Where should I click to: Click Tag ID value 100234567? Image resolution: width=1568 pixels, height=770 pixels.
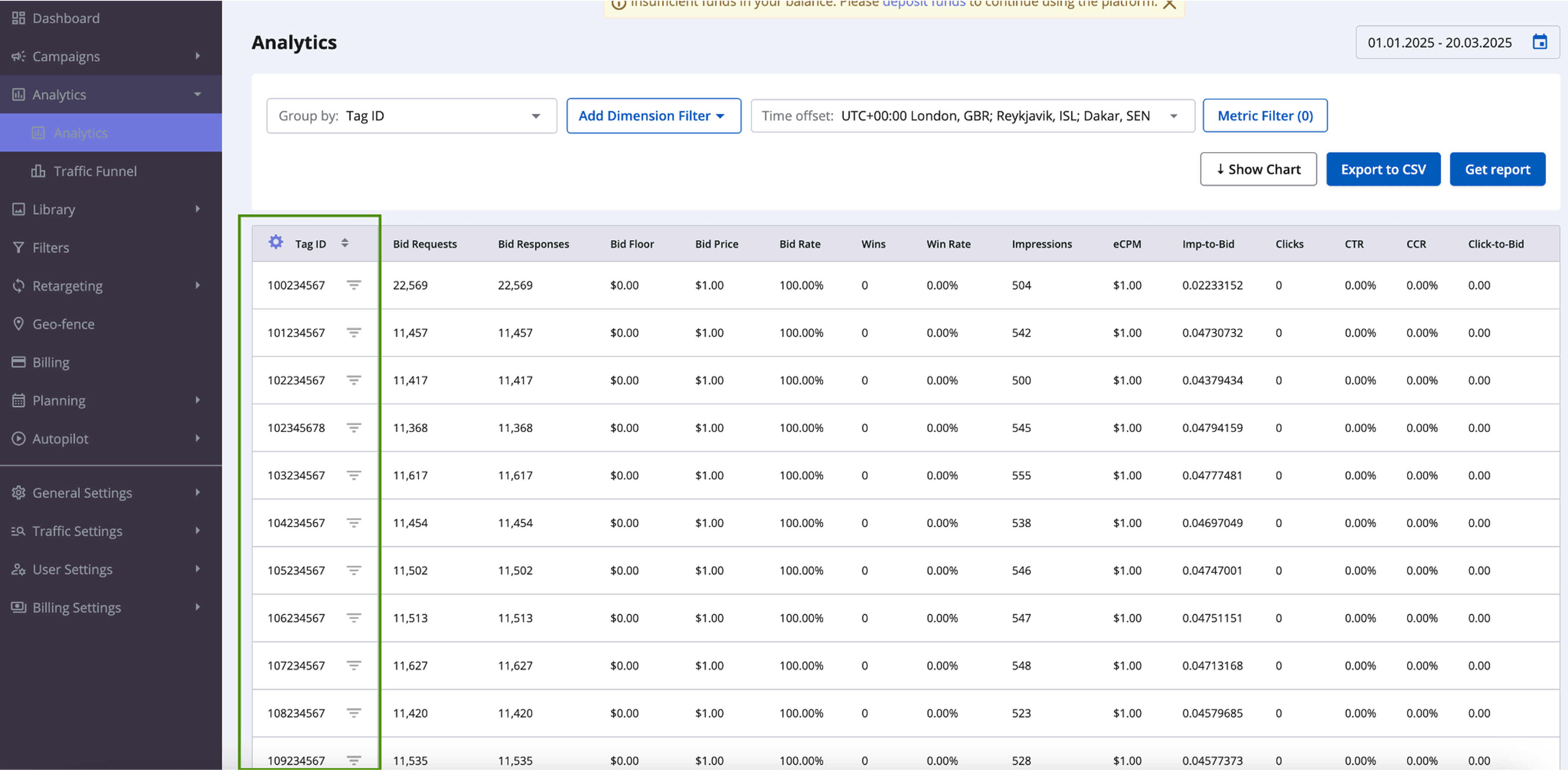296,285
